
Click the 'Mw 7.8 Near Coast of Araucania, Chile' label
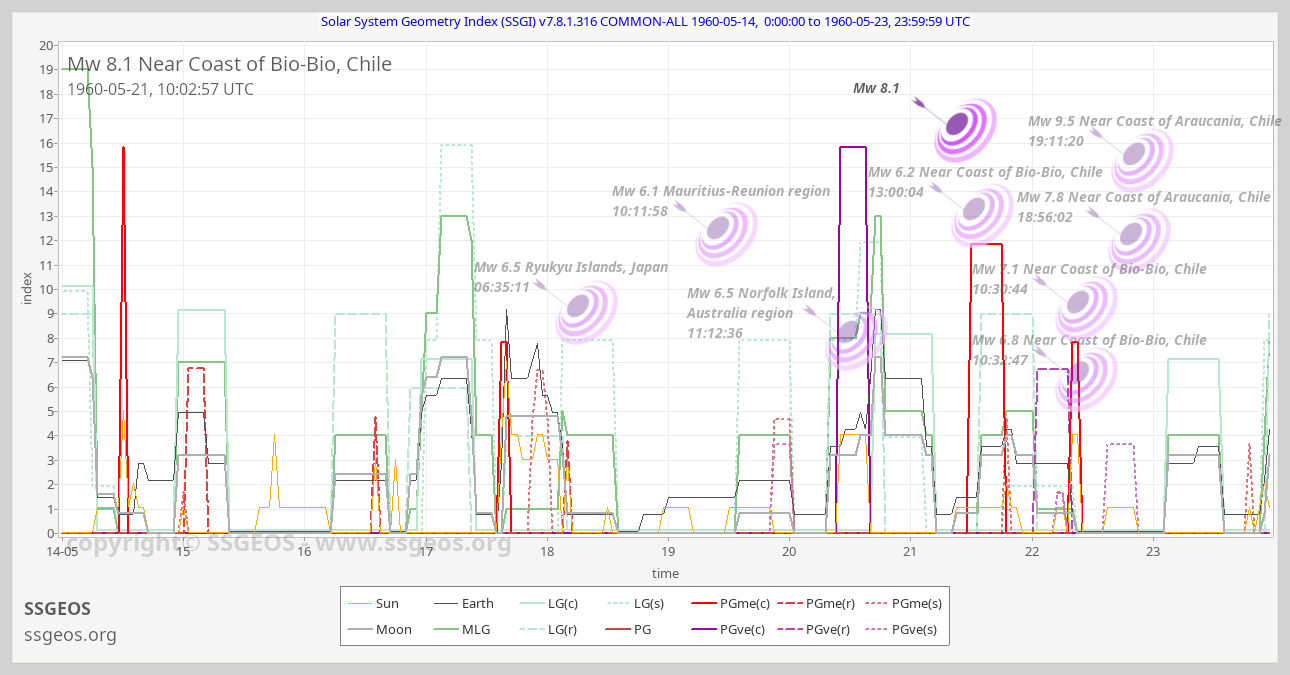(x=1144, y=197)
